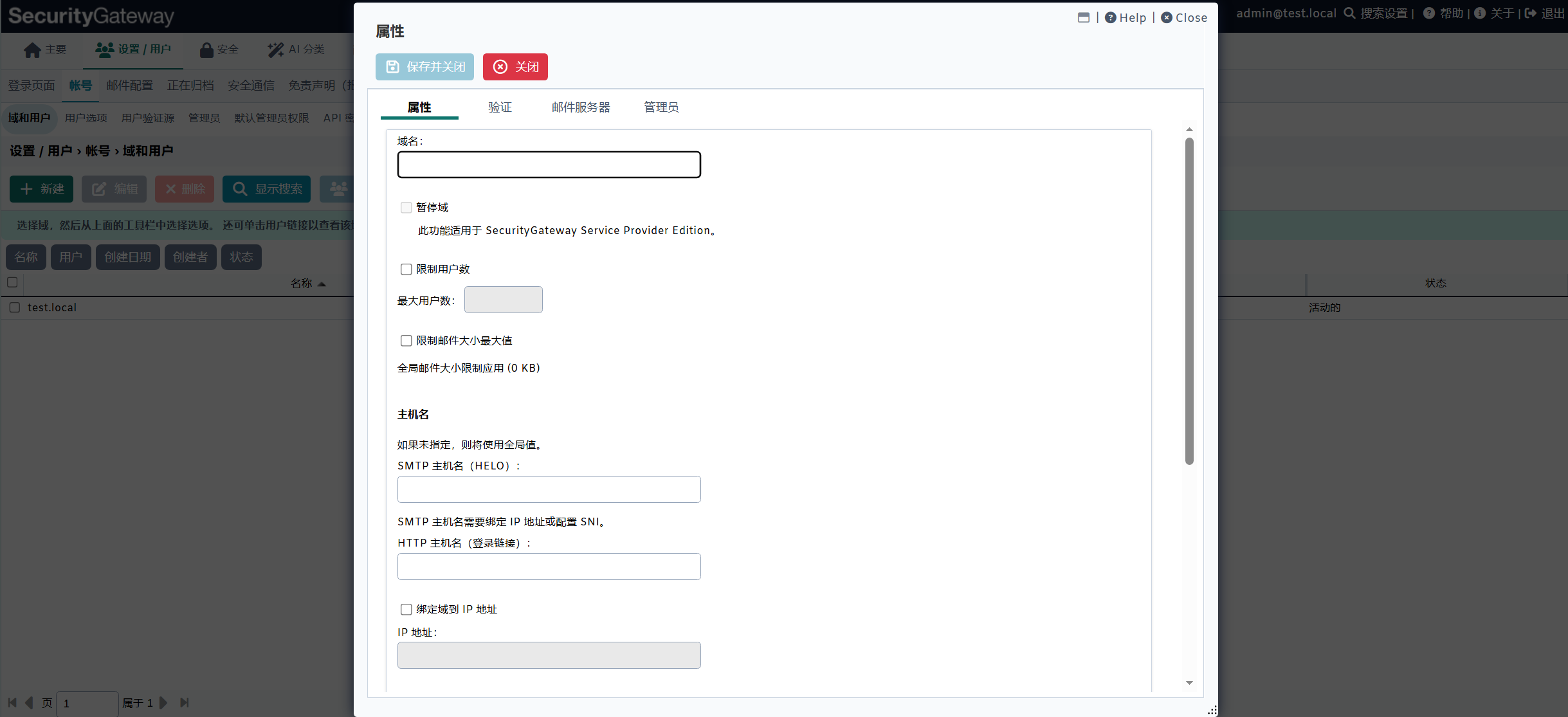Click the dialog resize grip icon

[1212, 710]
